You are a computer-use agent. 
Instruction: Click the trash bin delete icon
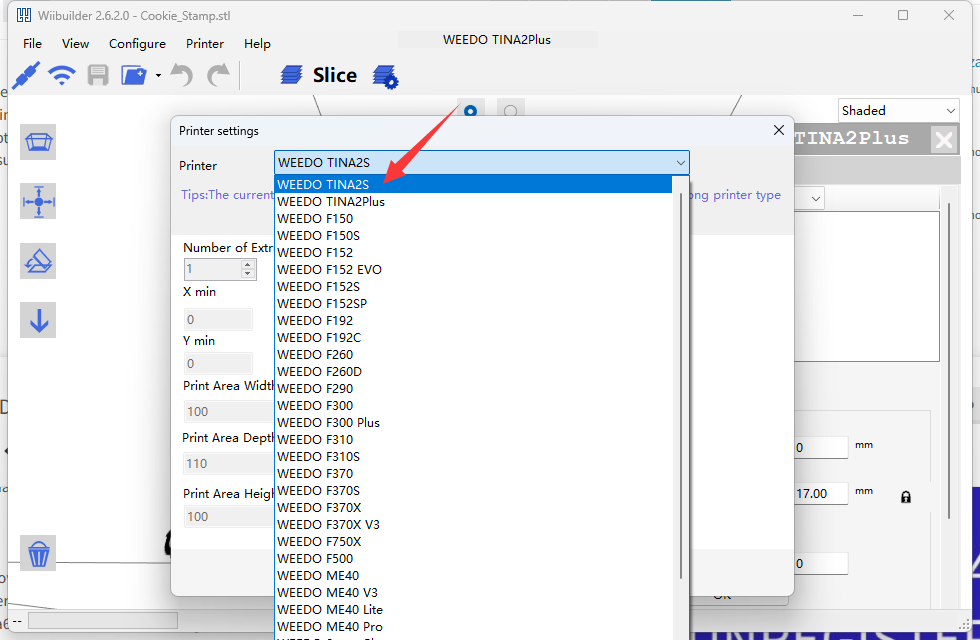point(39,553)
